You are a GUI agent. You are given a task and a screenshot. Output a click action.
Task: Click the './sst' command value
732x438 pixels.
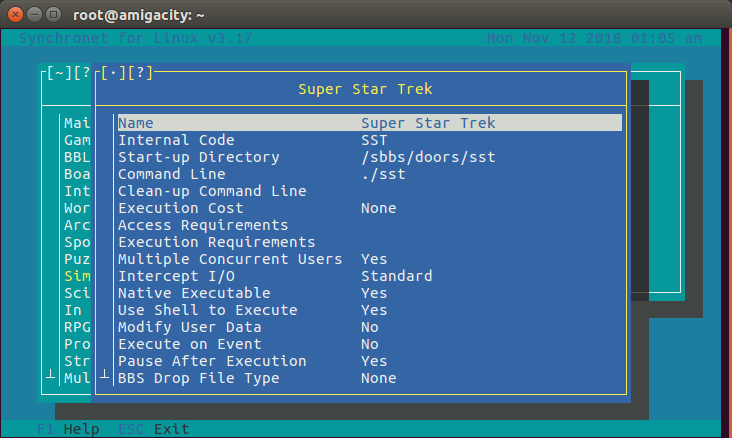tap(383, 174)
